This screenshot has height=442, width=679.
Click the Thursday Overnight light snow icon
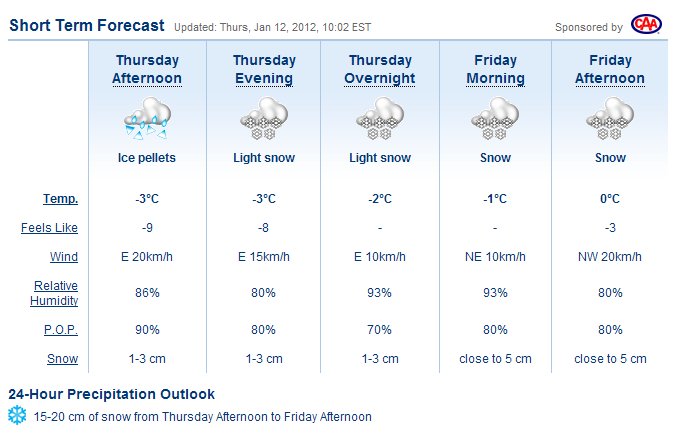click(x=379, y=119)
